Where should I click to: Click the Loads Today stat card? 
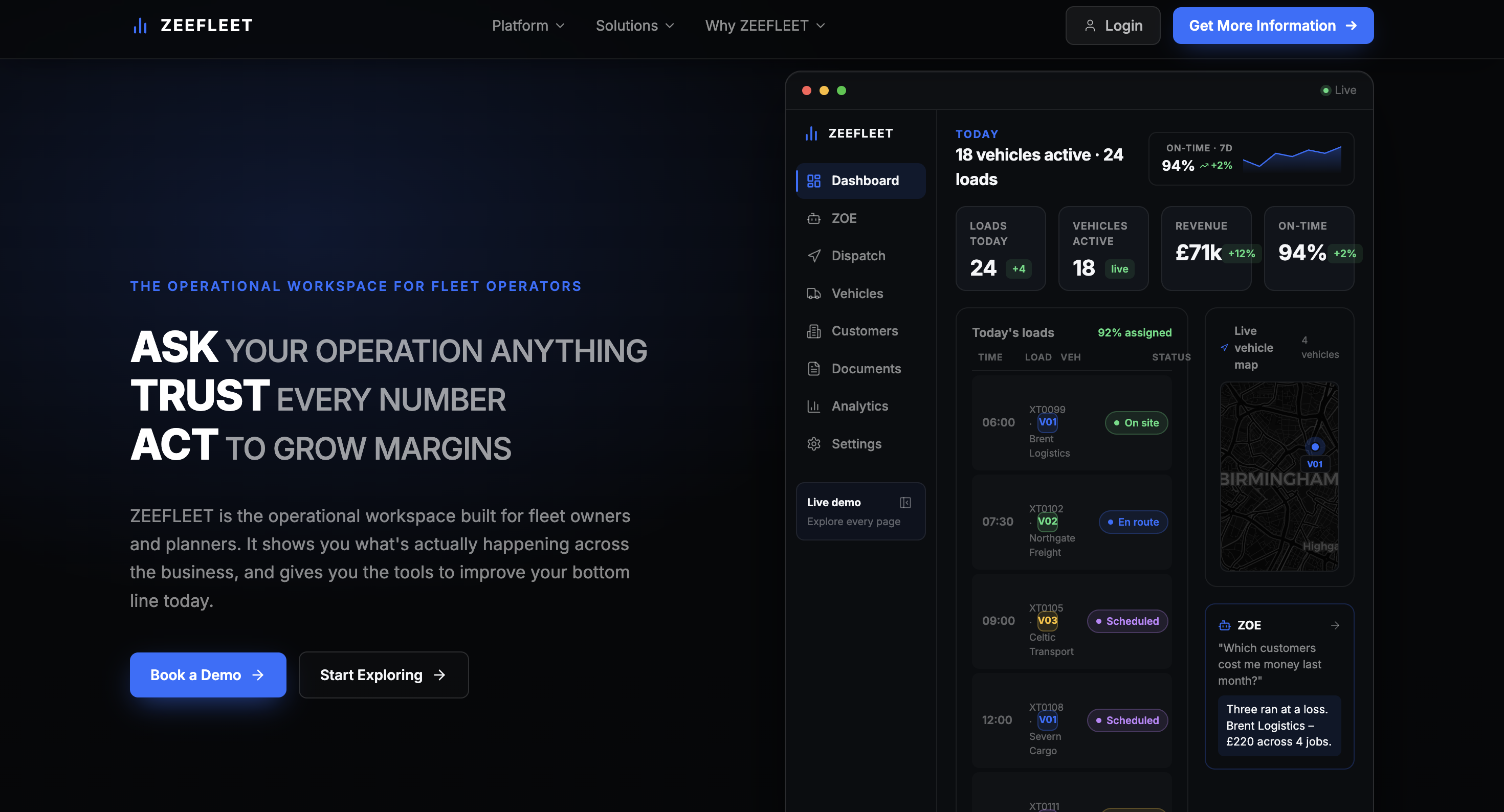[1000, 248]
